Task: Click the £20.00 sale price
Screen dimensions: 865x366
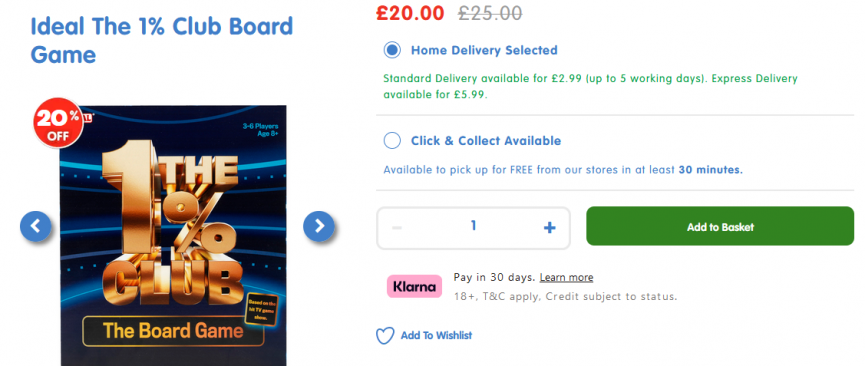Action: (x=410, y=13)
